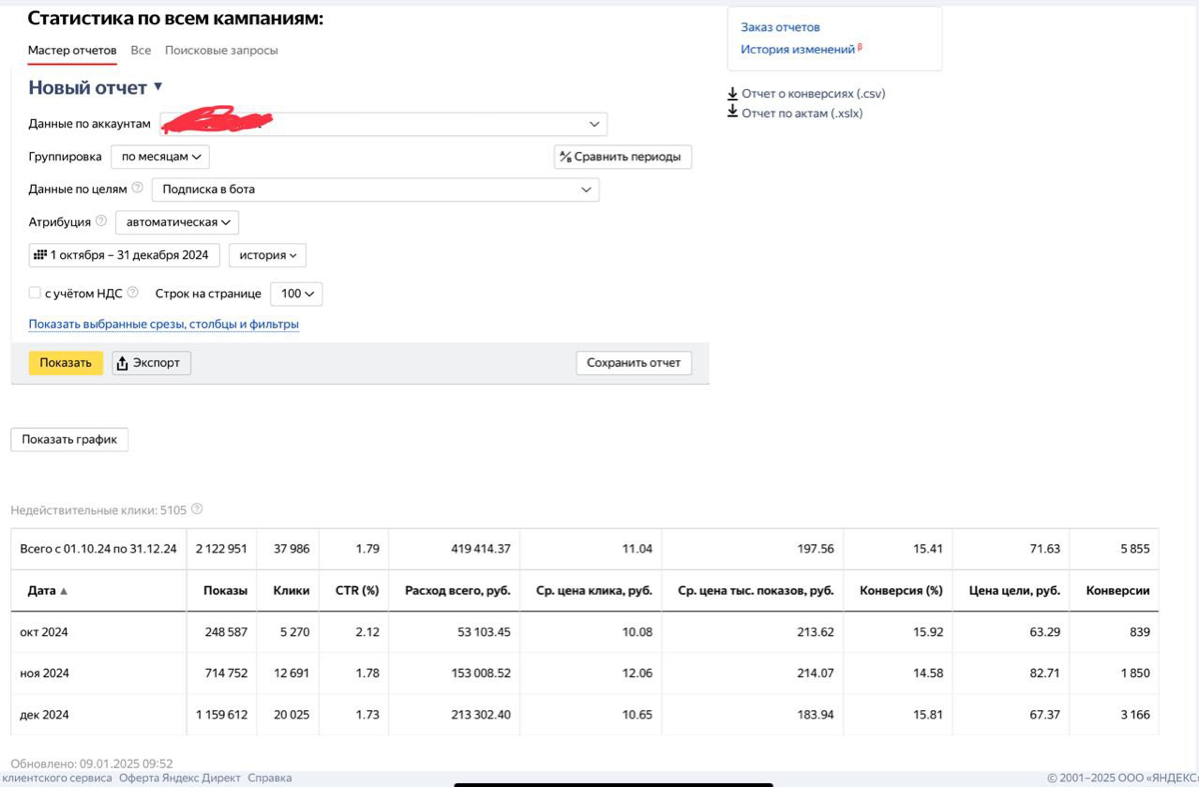
Task: Enable the с учётом НДС checkbox
Action: (x=34, y=292)
